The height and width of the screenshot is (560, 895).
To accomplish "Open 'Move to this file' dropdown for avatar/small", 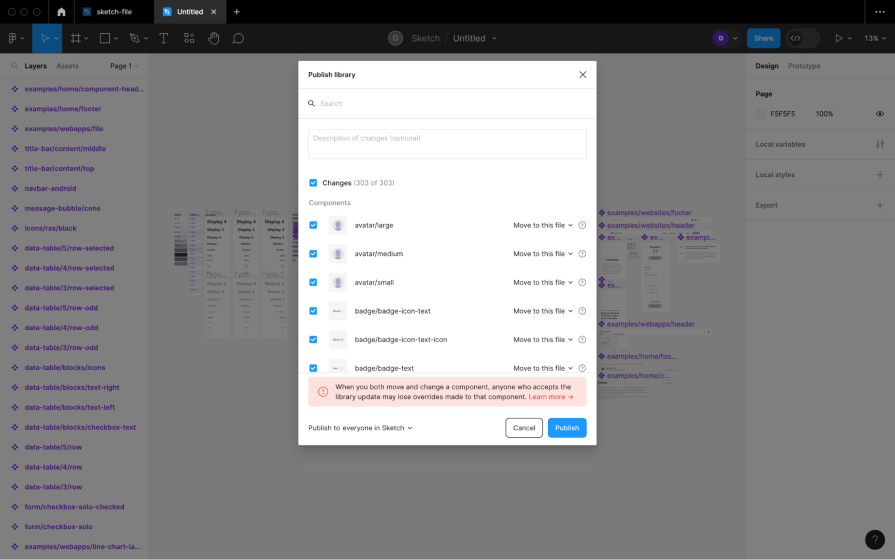I will [x=543, y=282].
